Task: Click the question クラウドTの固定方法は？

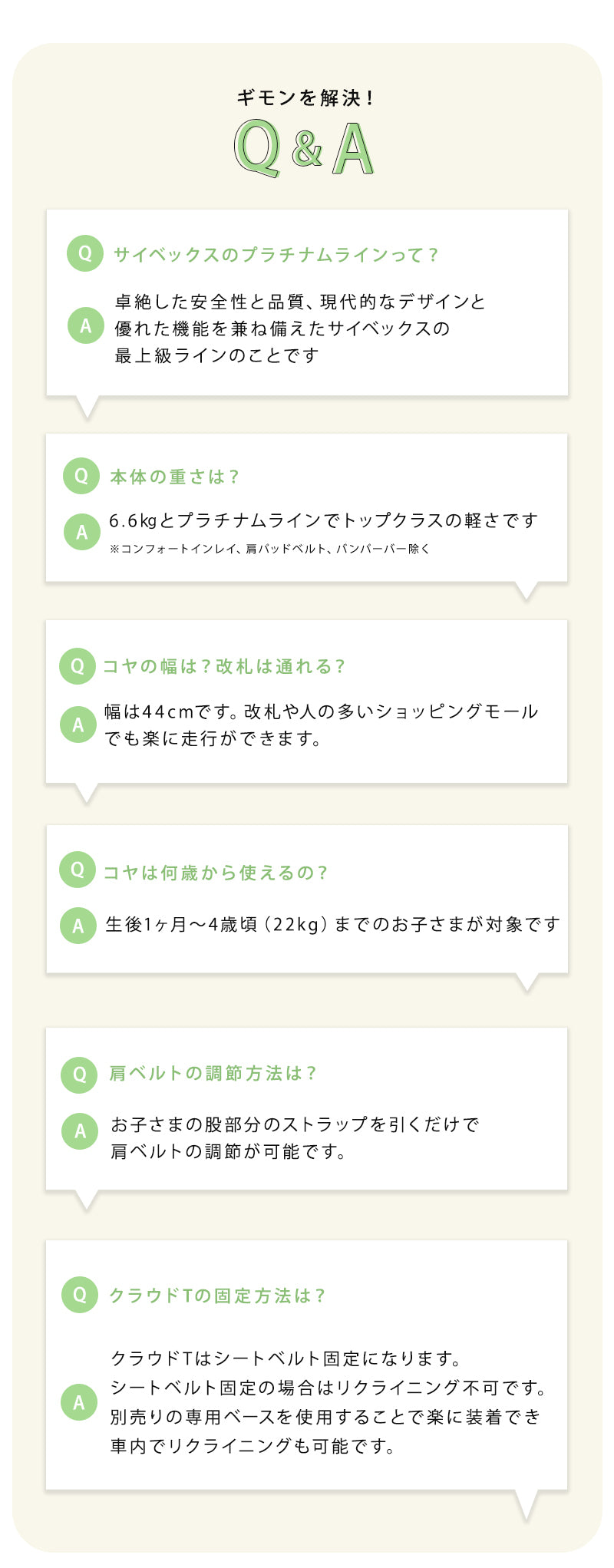Action: click(x=217, y=1296)
